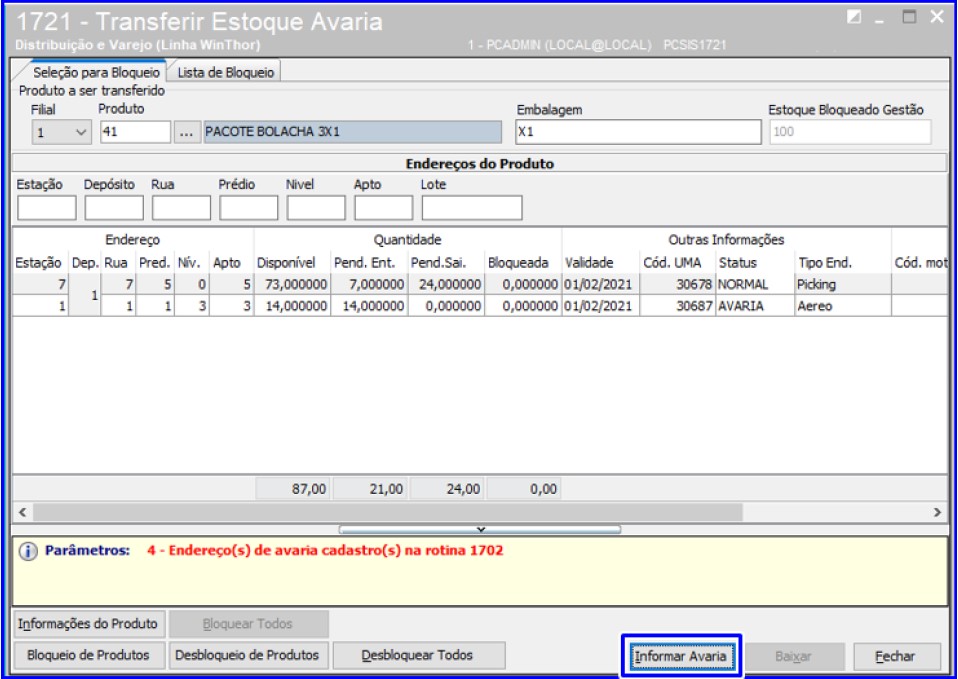Focus the Prédio filter field
The height and width of the screenshot is (679, 958).
click(x=249, y=208)
